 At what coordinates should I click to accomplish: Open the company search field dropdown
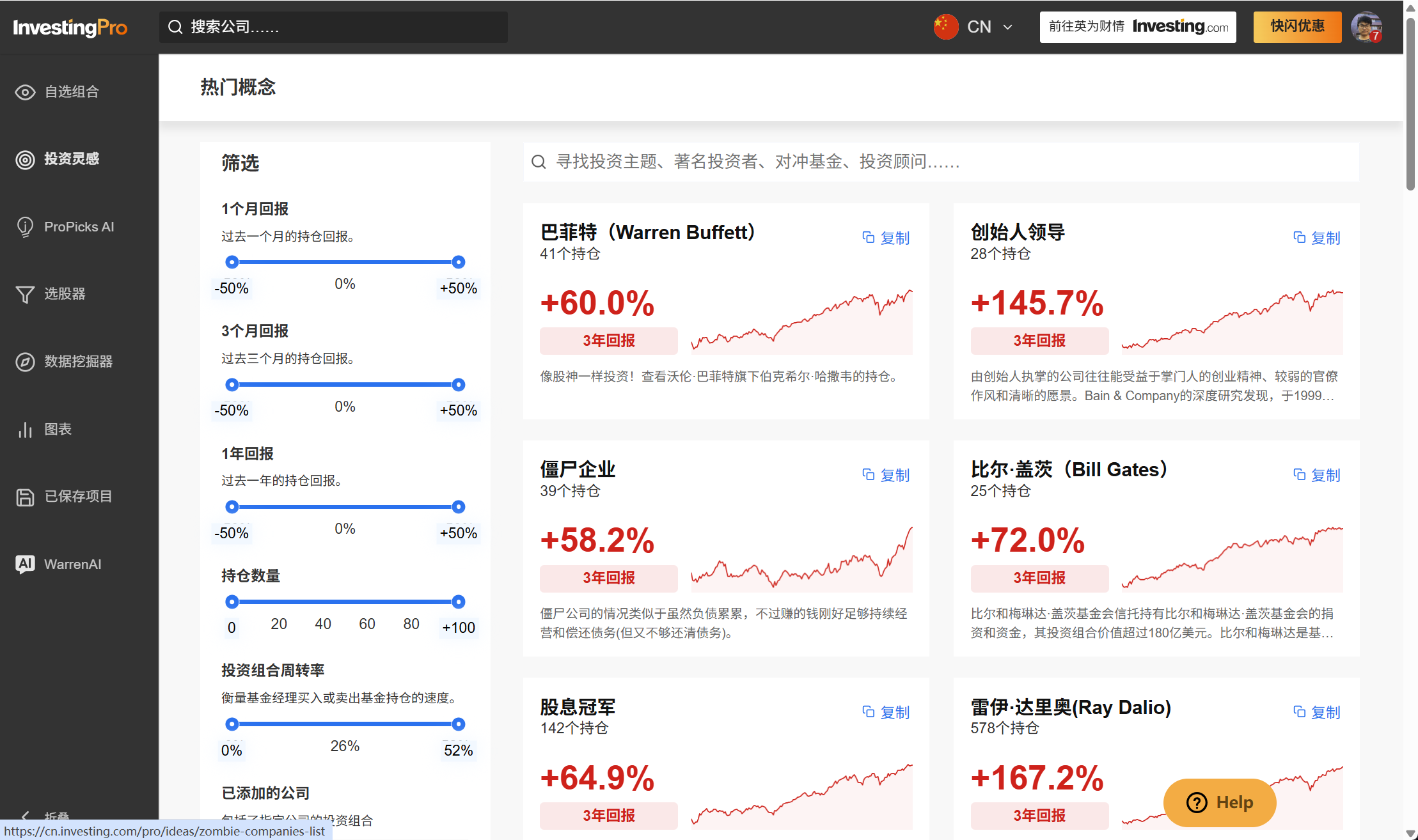pos(333,27)
